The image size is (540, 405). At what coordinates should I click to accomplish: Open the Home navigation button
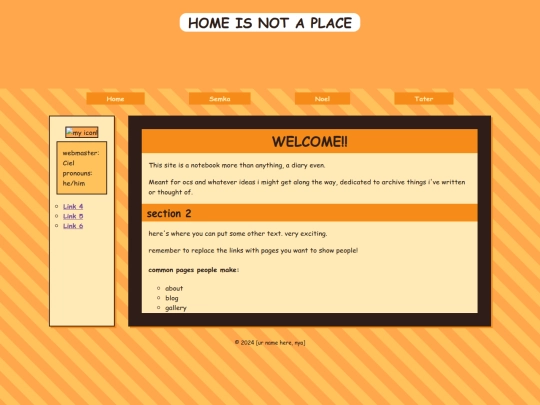(115, 99)
